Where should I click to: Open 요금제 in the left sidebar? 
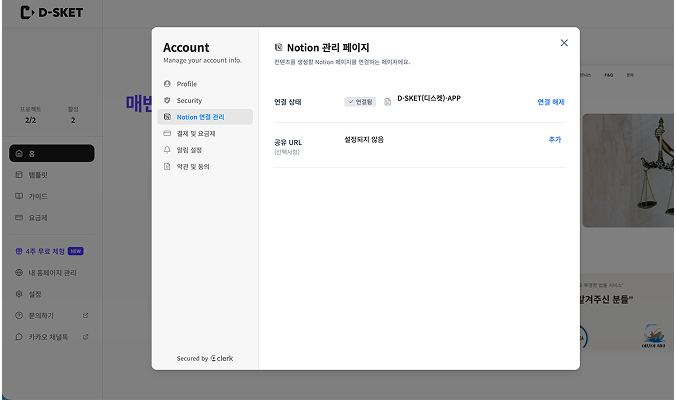click(x=37, y=217)
